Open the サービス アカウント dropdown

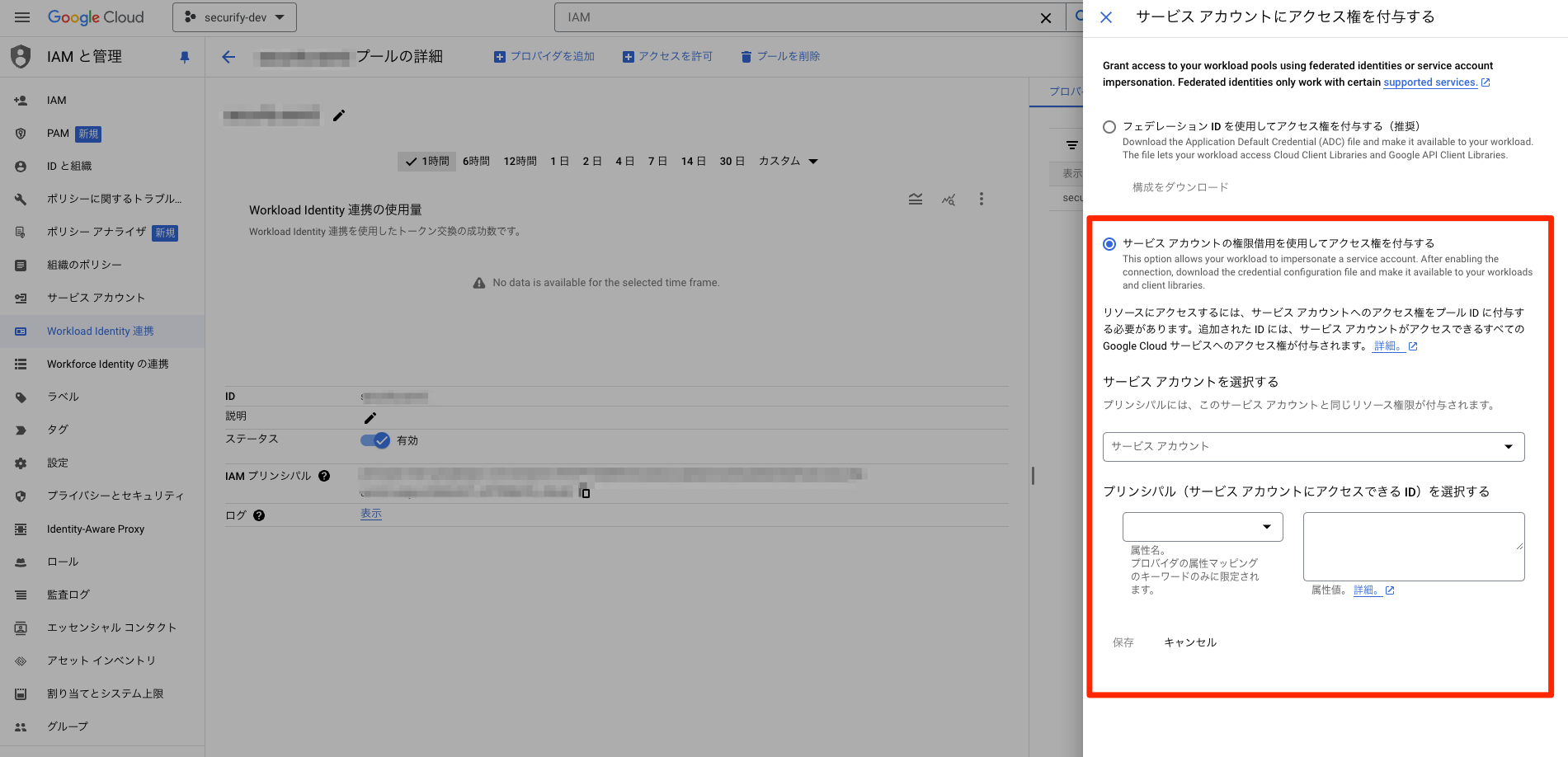click(x=1313, y=447)
